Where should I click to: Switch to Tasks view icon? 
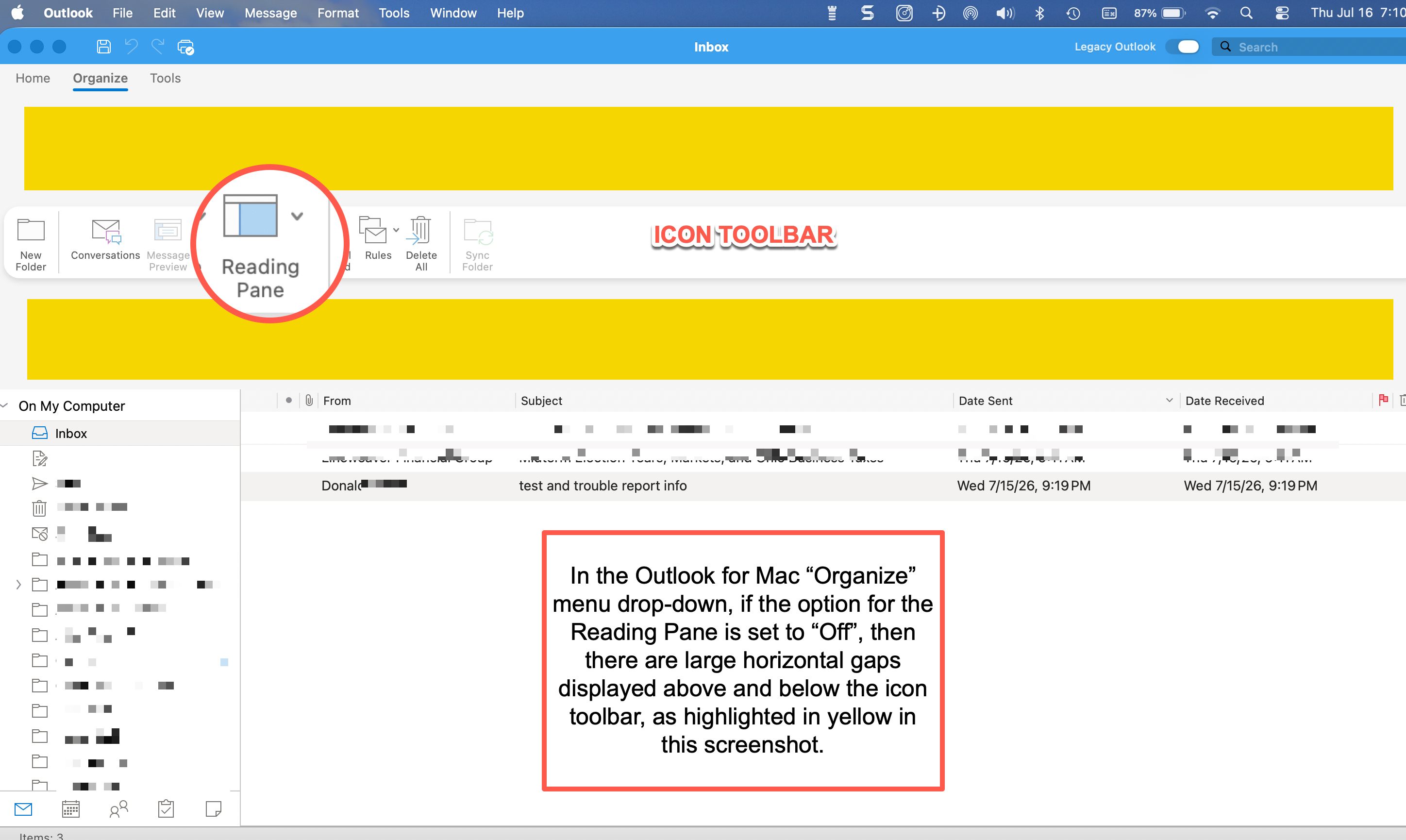[x=166, y=809]
